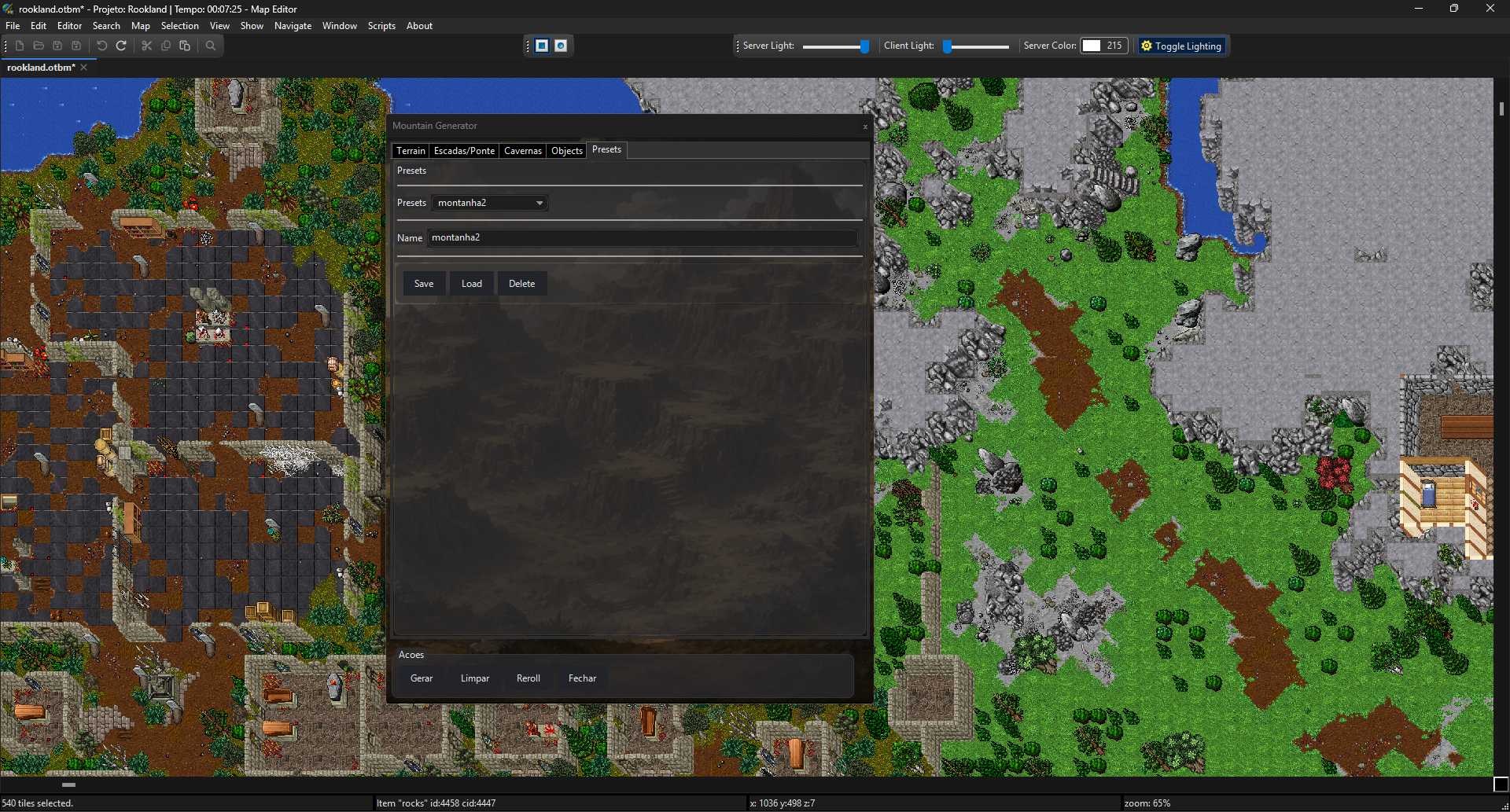Open the Scripts menu
Screen dimensions: 1510x812
pyautogui.click(x=381, y=26)
